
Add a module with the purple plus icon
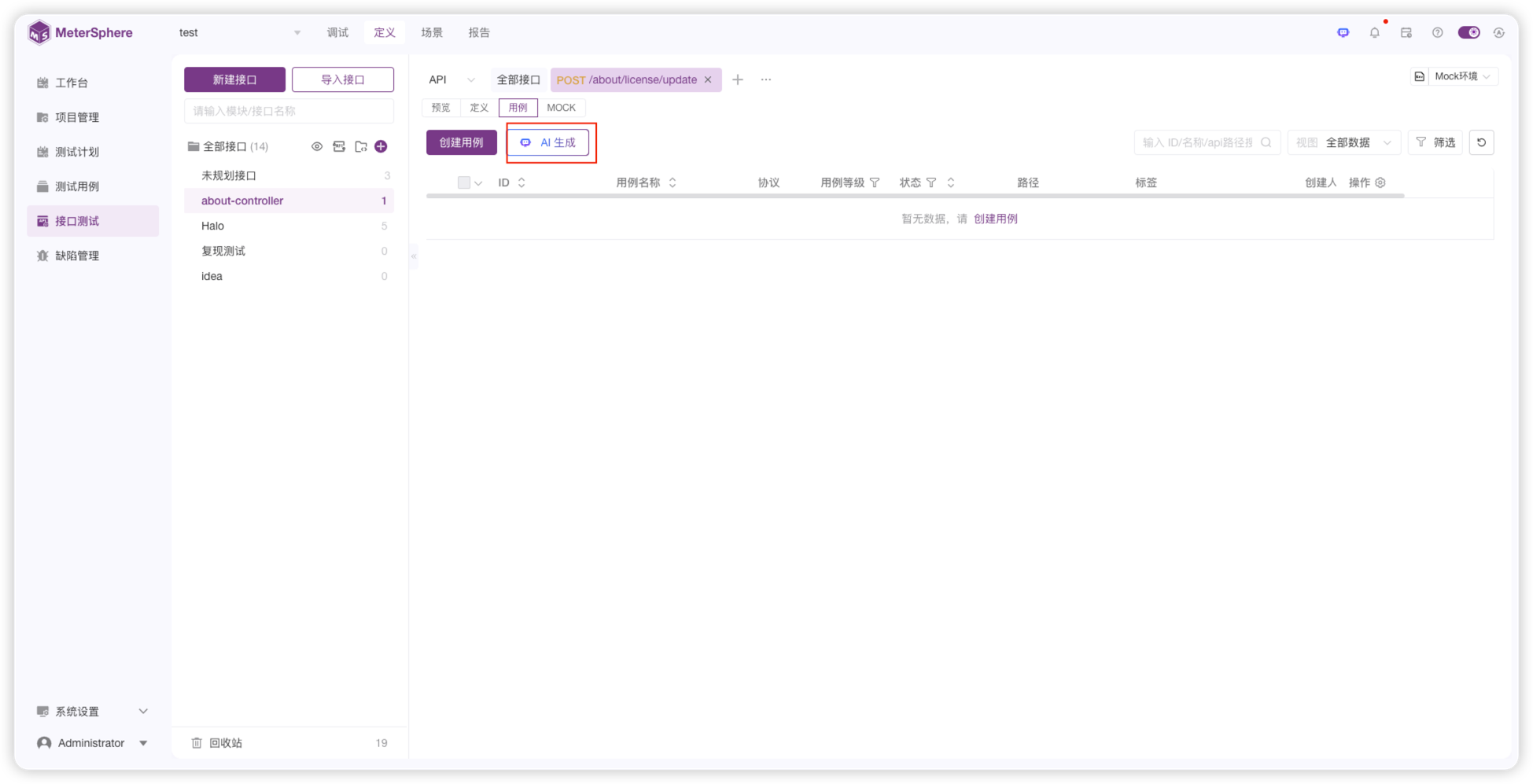pyautogui.click(x=381, y=146)
